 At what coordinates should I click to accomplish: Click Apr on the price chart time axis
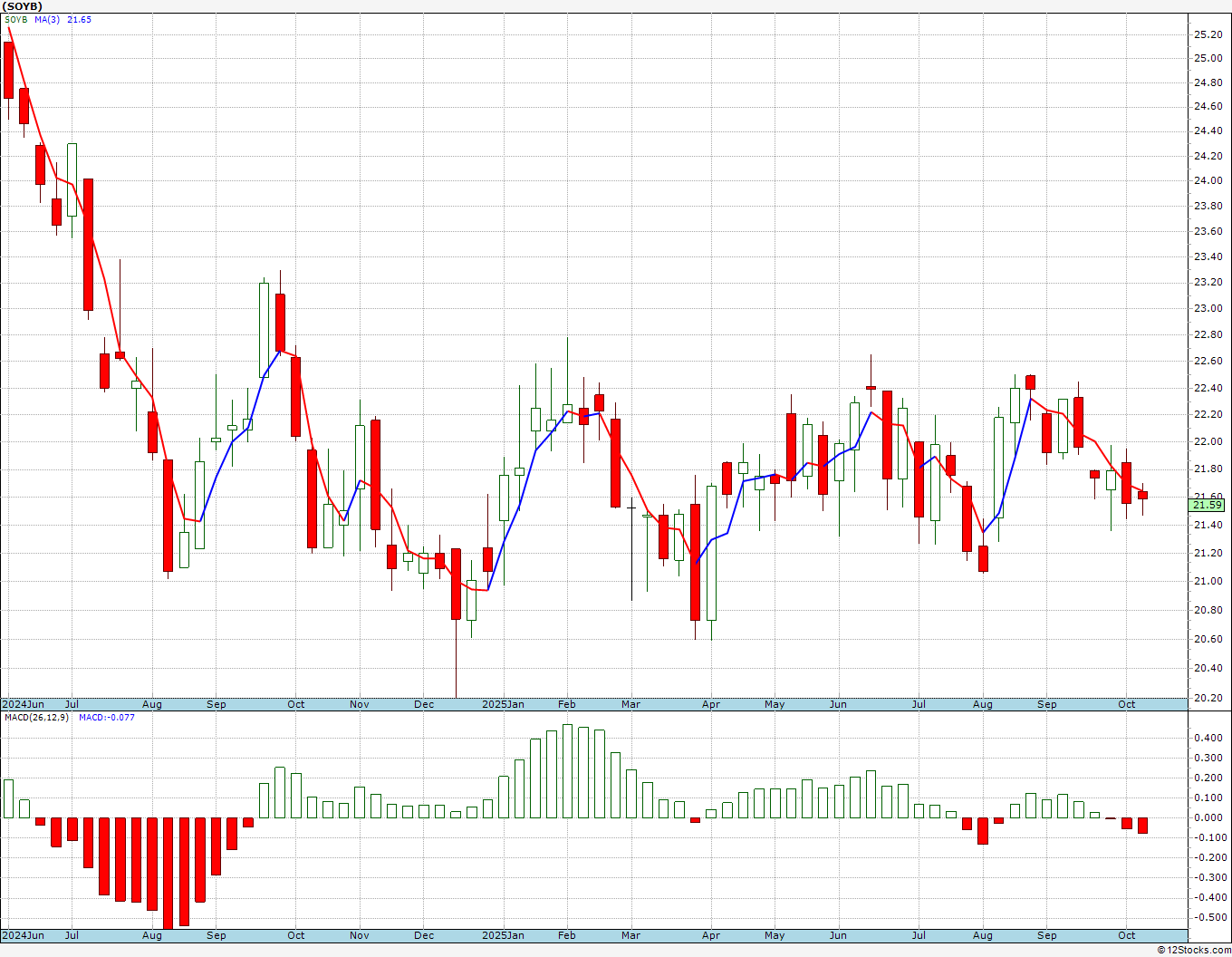coord(711,704)
